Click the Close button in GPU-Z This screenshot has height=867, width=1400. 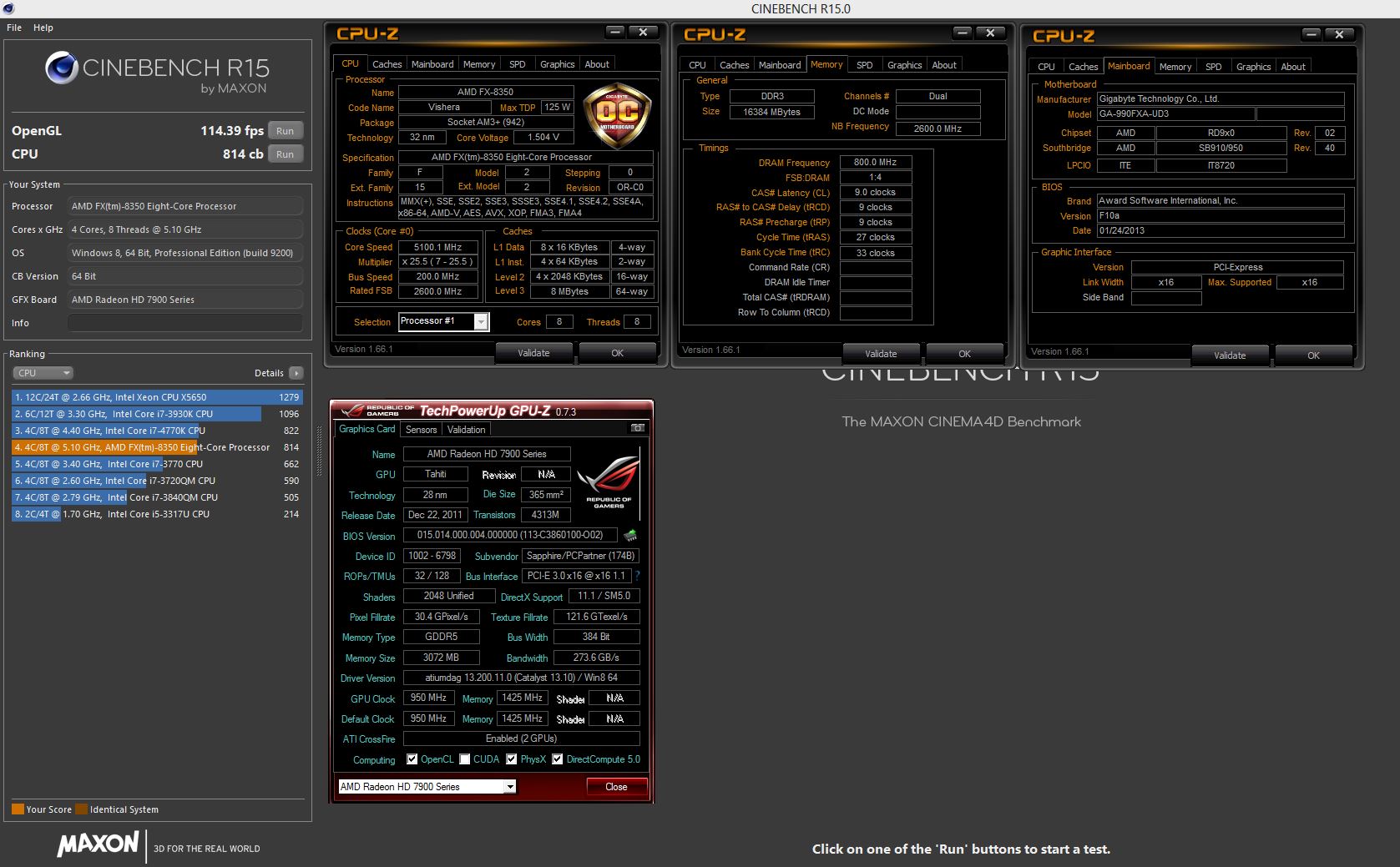point(616,787)
